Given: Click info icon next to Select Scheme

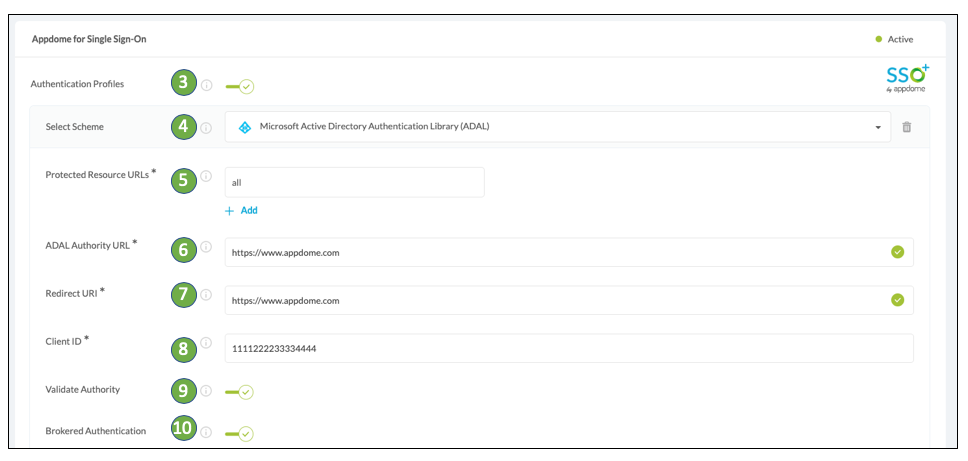Looking at the screenshot, I should 207,128.
